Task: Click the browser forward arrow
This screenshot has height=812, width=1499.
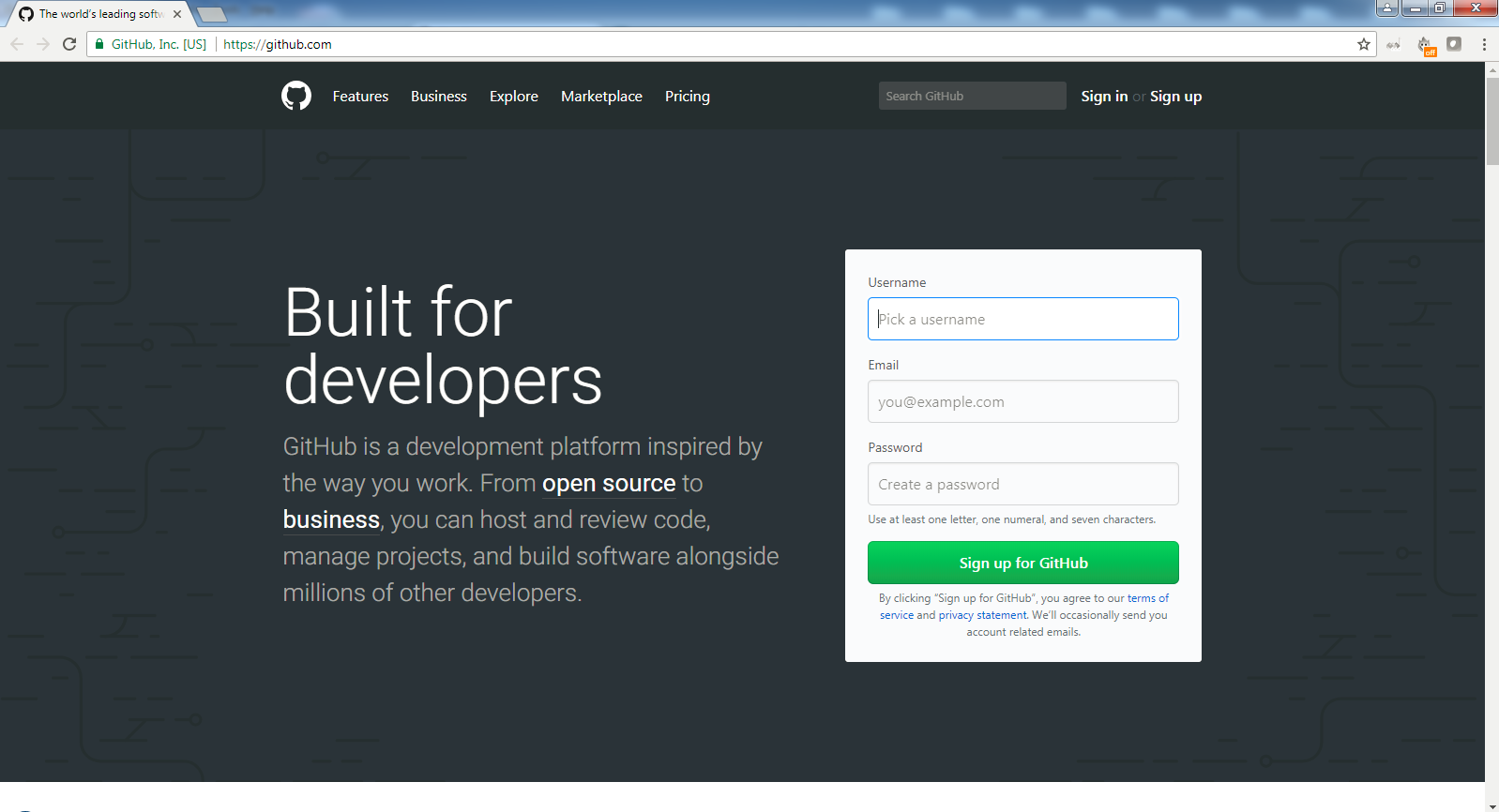Action: [x=43, y=44]
